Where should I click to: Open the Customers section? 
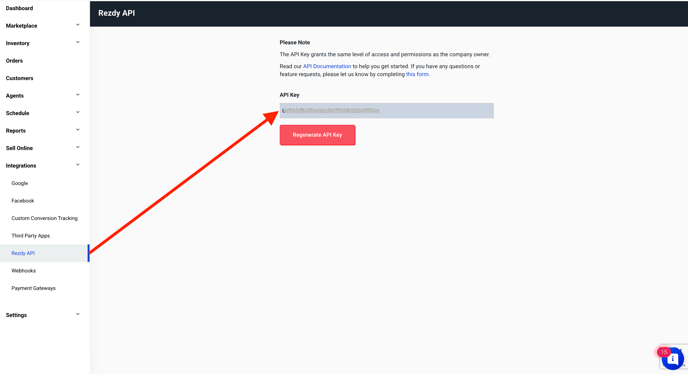point(19,78)
